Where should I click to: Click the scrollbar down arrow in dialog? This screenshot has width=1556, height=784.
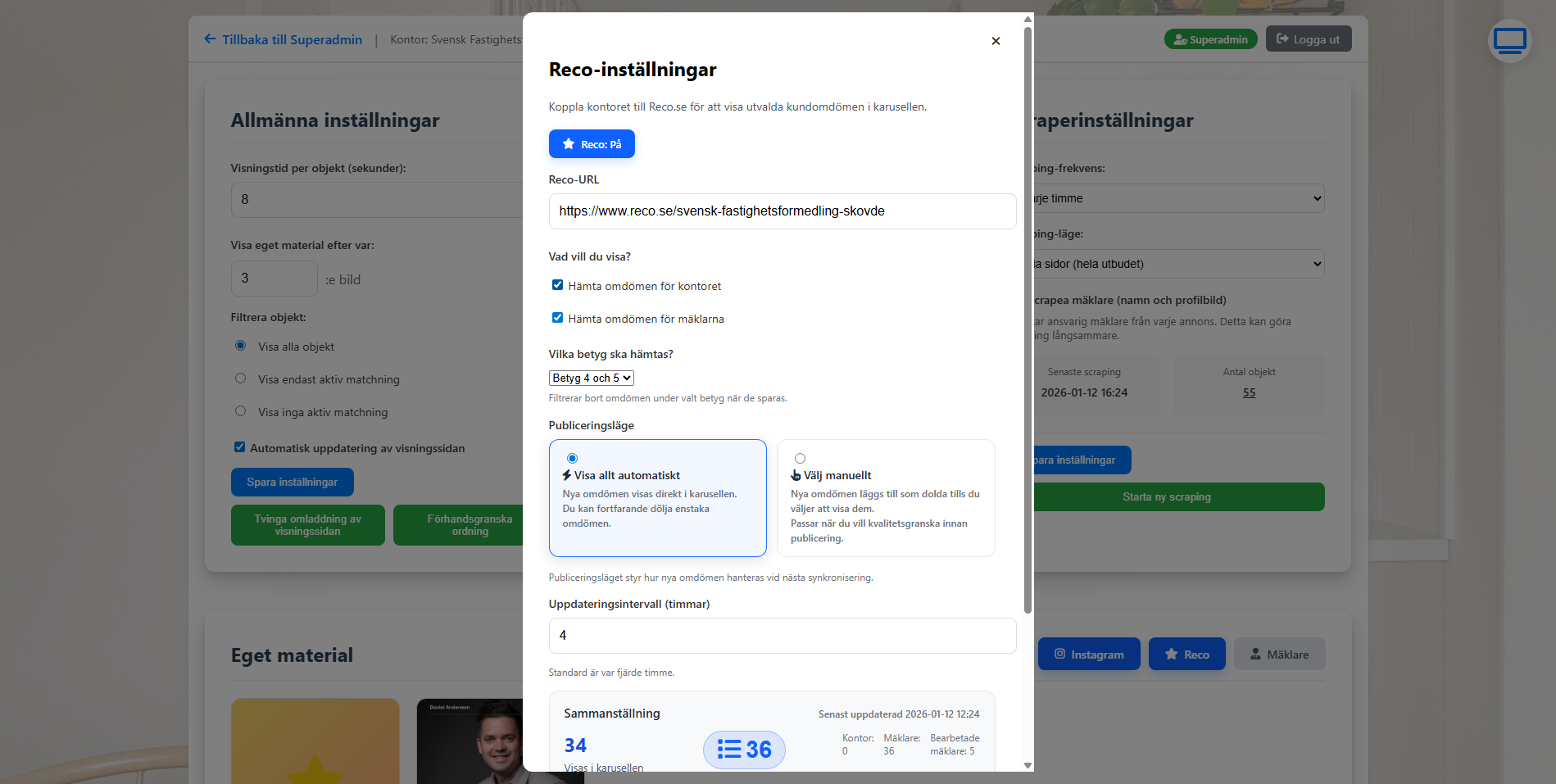tap(1028, 766)
